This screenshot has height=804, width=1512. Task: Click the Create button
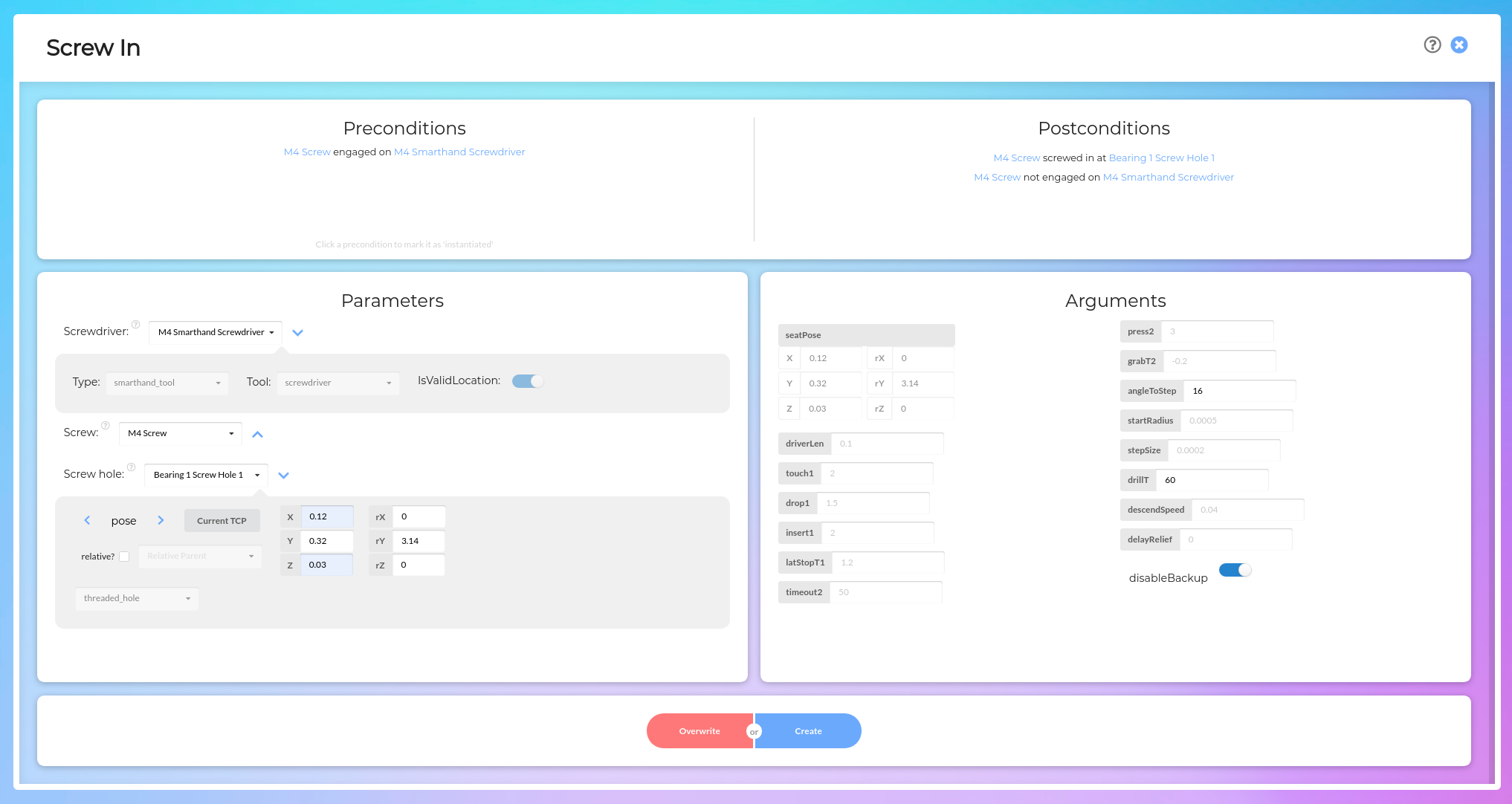(x=808, y=731)
